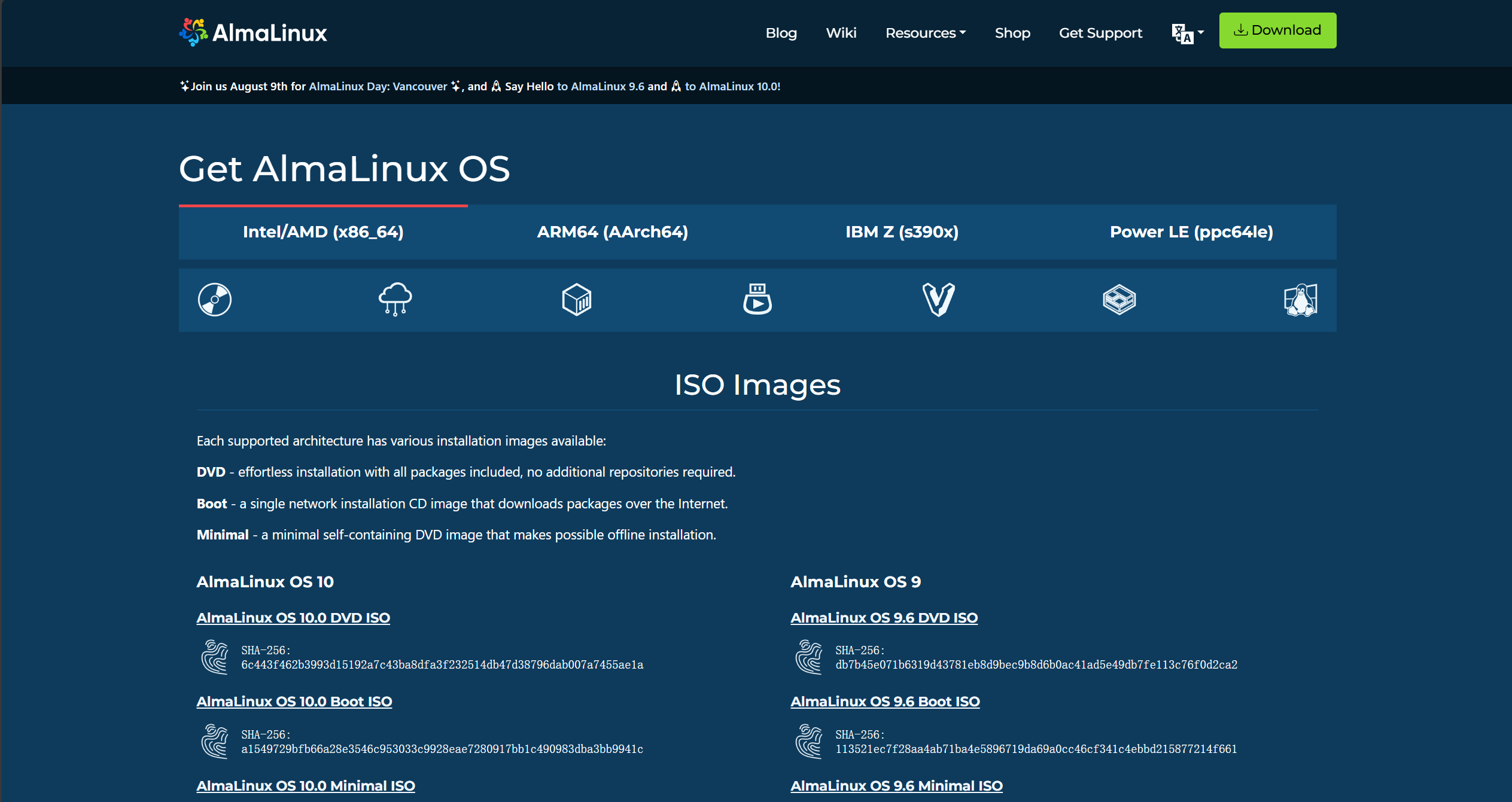Click fingerprint icon beside 10.0 DVD checksum
This screenshot has width=1512, height=802.
(215, 657)
